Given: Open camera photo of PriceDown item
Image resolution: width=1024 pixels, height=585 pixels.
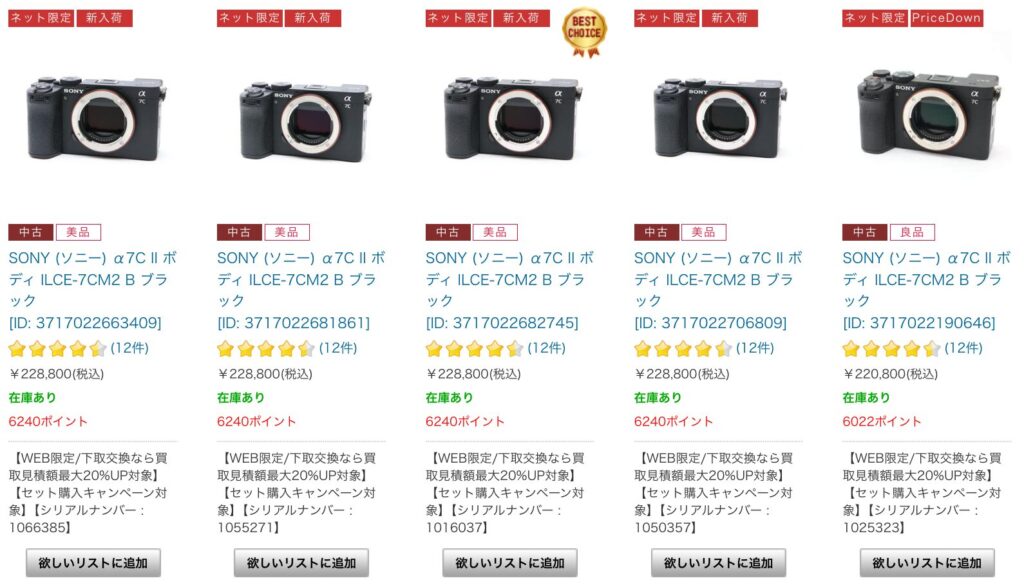Looking at the screenshot, I should [929, 116].
